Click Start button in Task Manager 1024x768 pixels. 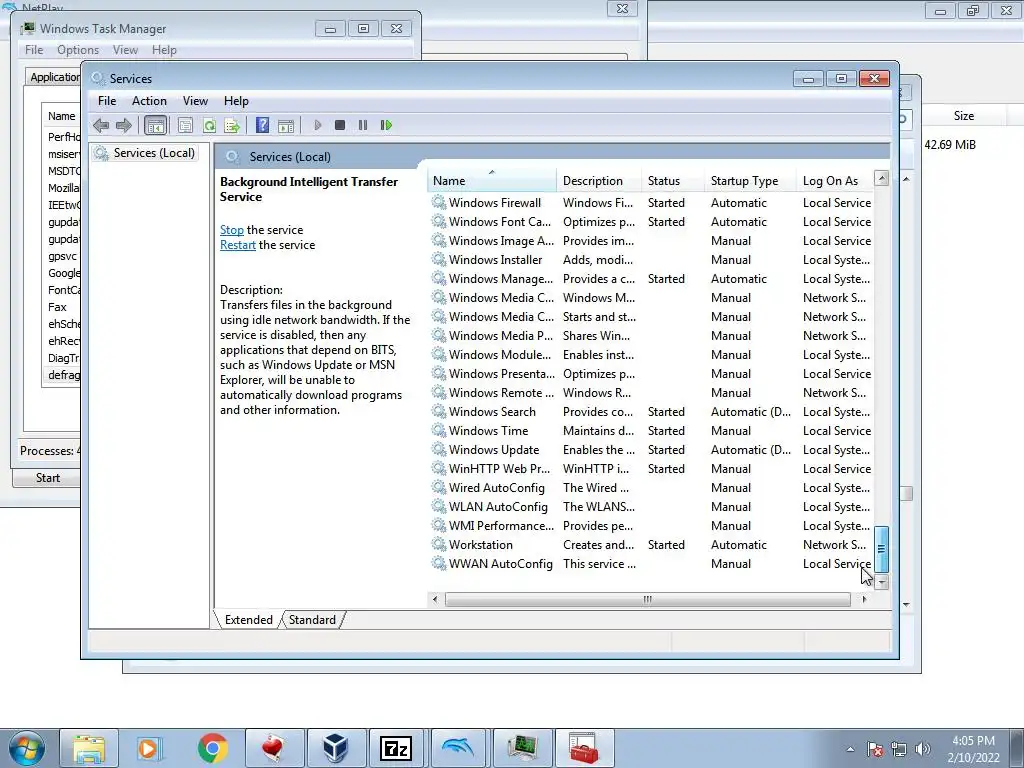[x=47, y=478]
